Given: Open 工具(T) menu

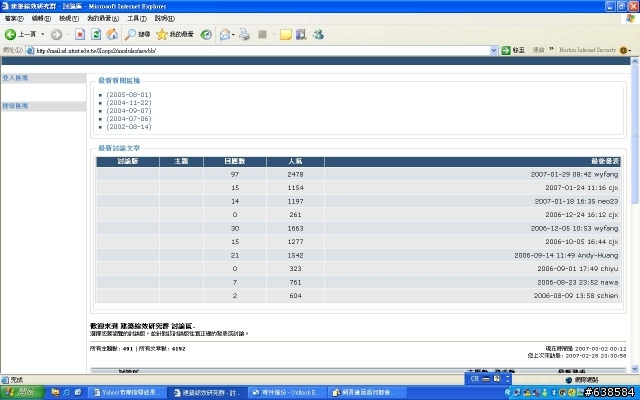Looking at the screenshot, I should (x=137, y=18).
